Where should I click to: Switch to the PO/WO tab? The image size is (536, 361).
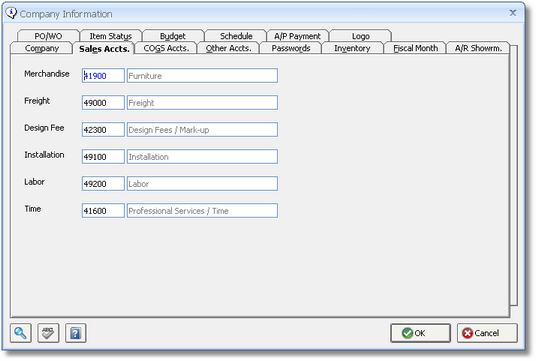[x=48, y=36]
